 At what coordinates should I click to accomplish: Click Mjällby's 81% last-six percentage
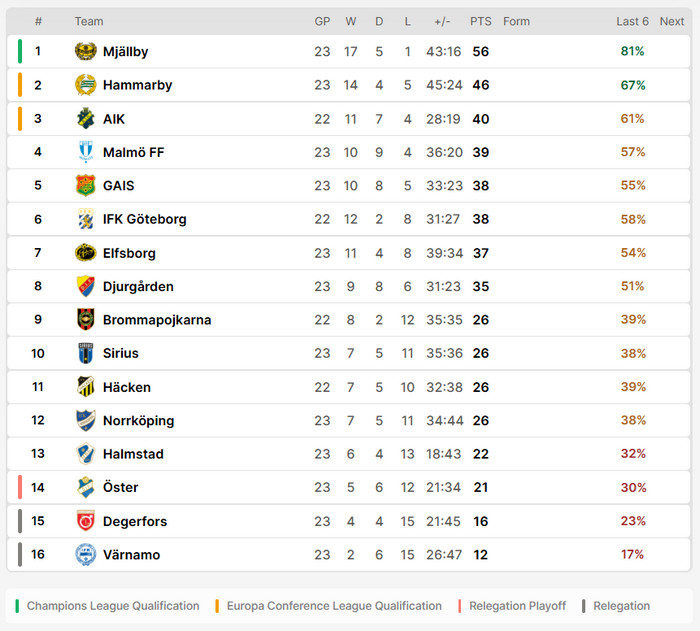(x=632, y=52)
